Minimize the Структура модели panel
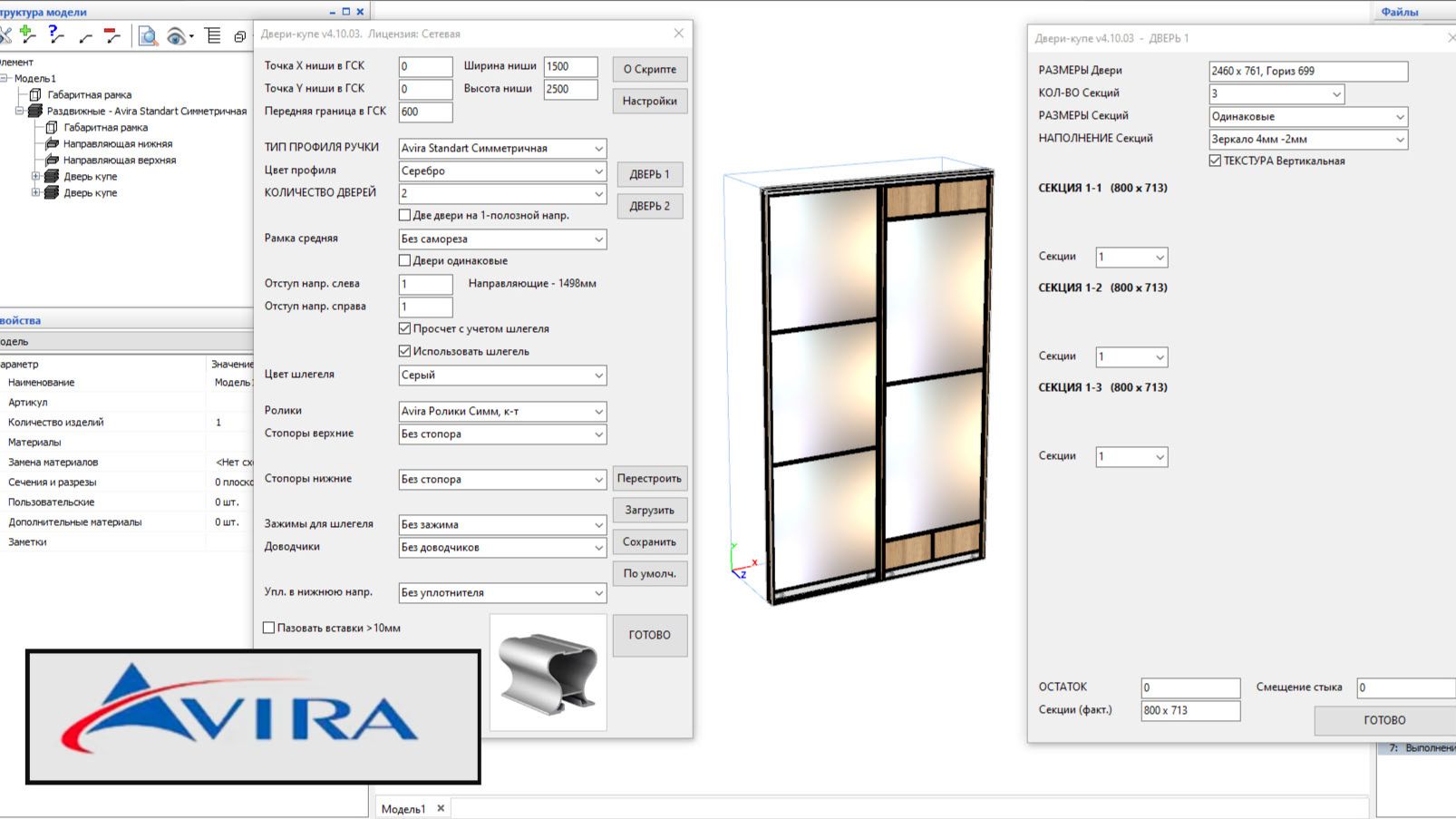 tap(332, 12)
